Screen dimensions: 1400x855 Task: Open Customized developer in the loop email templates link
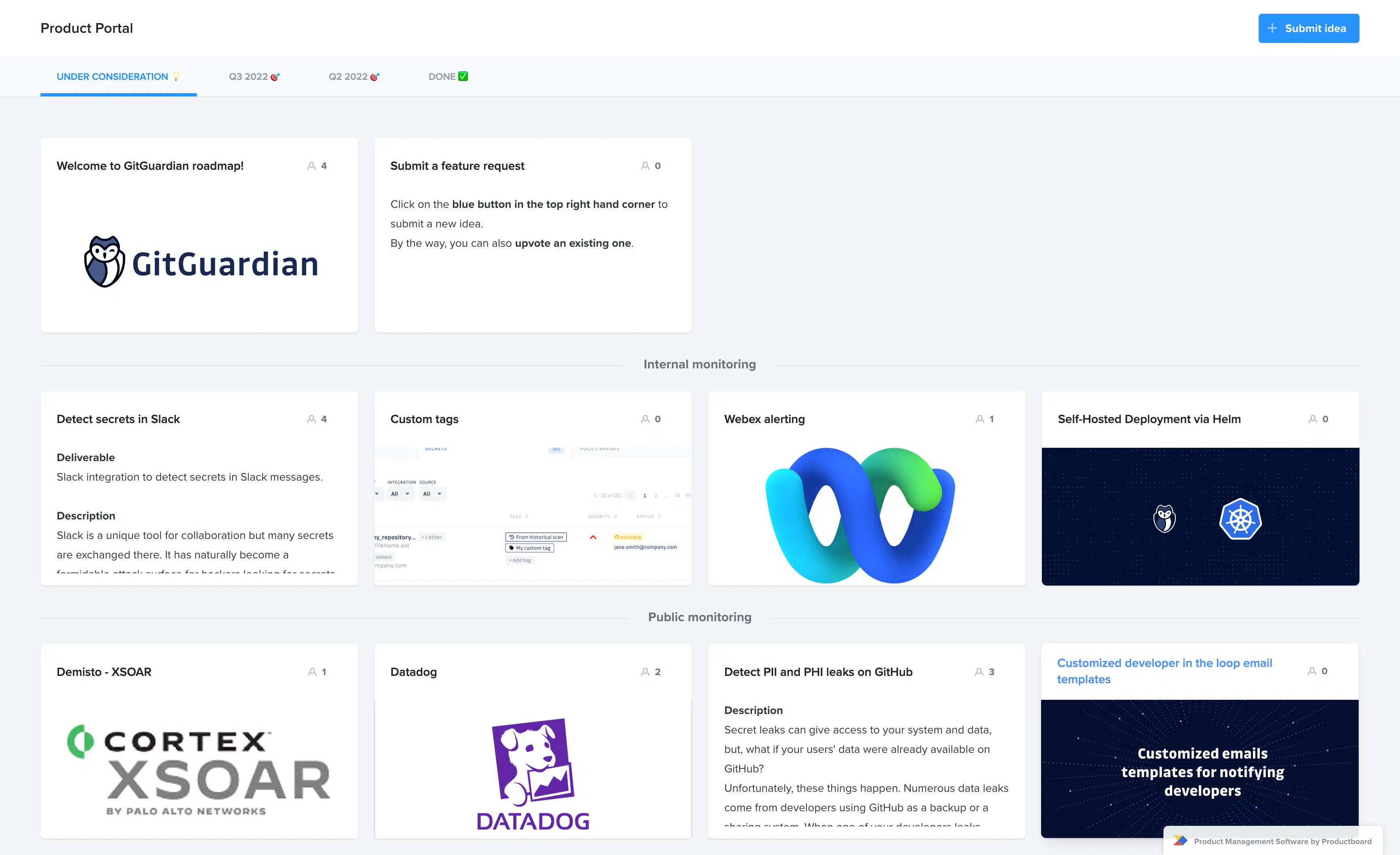pos(1164,671)
